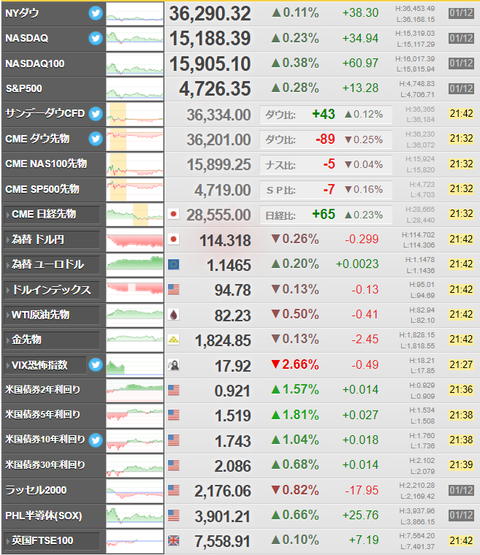Screen dimensions: 480x555
Task: Open the 米国債券2年利回り label
Action: coord(43,390)
